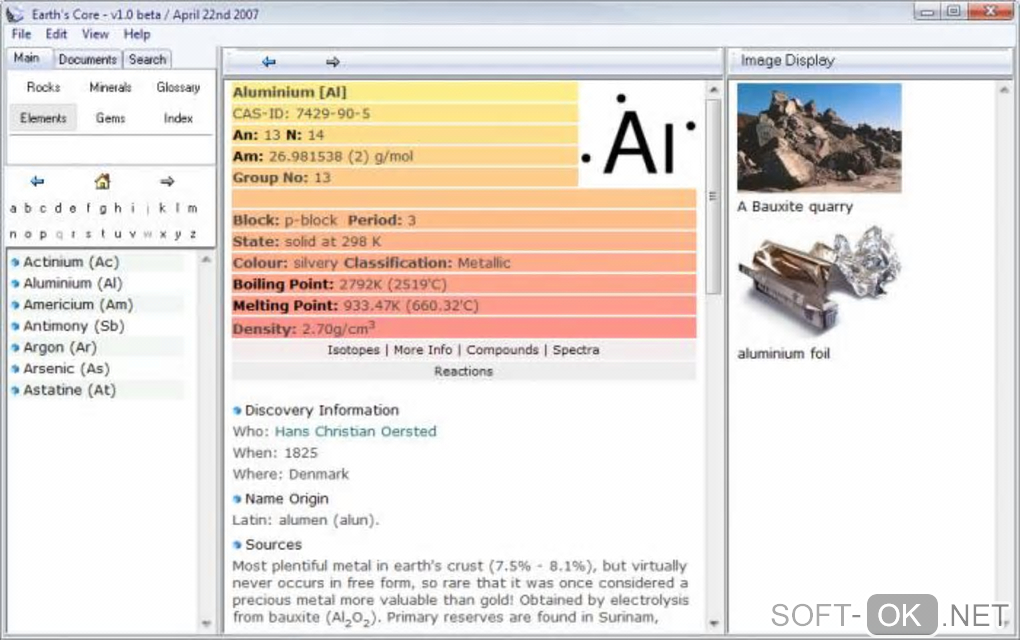The image size is (1020, 640).
Task: Select Antimony (Sb) in the element list
Action: [74, 327]
